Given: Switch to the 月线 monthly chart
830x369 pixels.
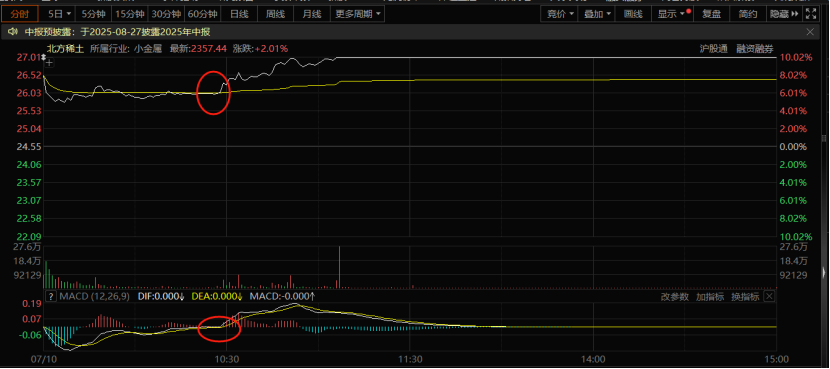Looking at the screenshot, I should tap(311, 14).
